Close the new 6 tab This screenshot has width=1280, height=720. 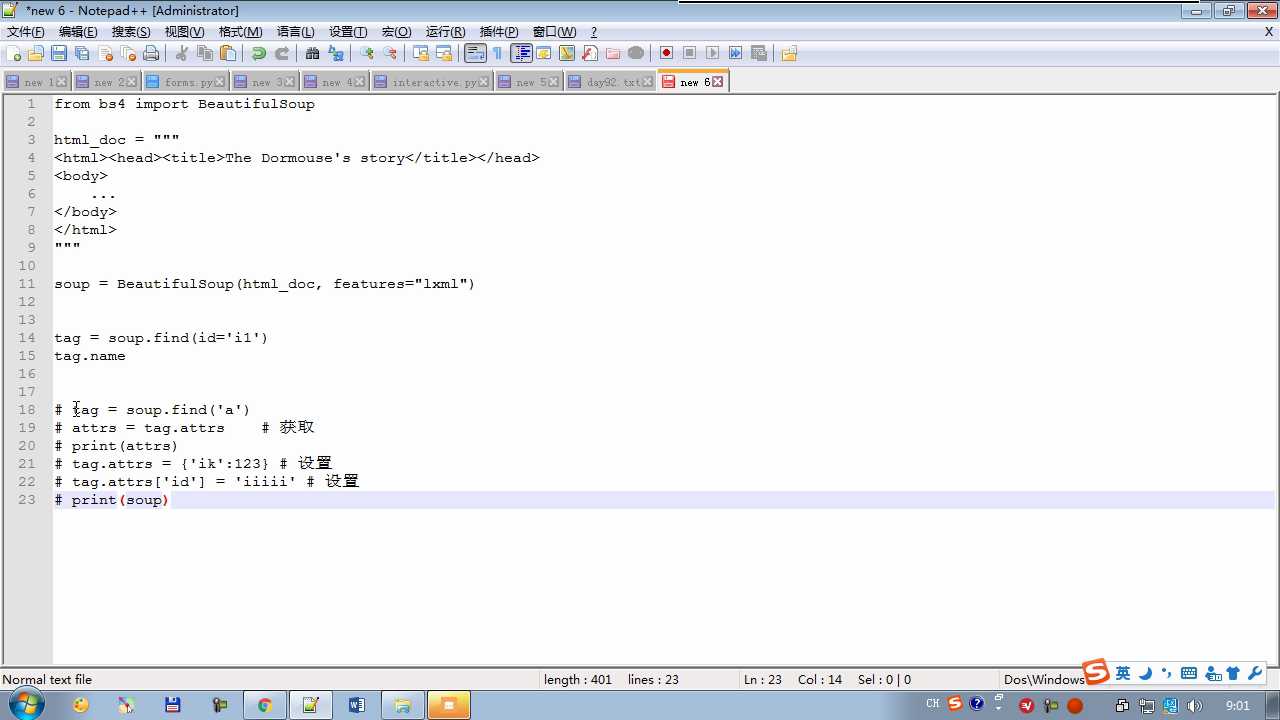click(x=717, y=82)
